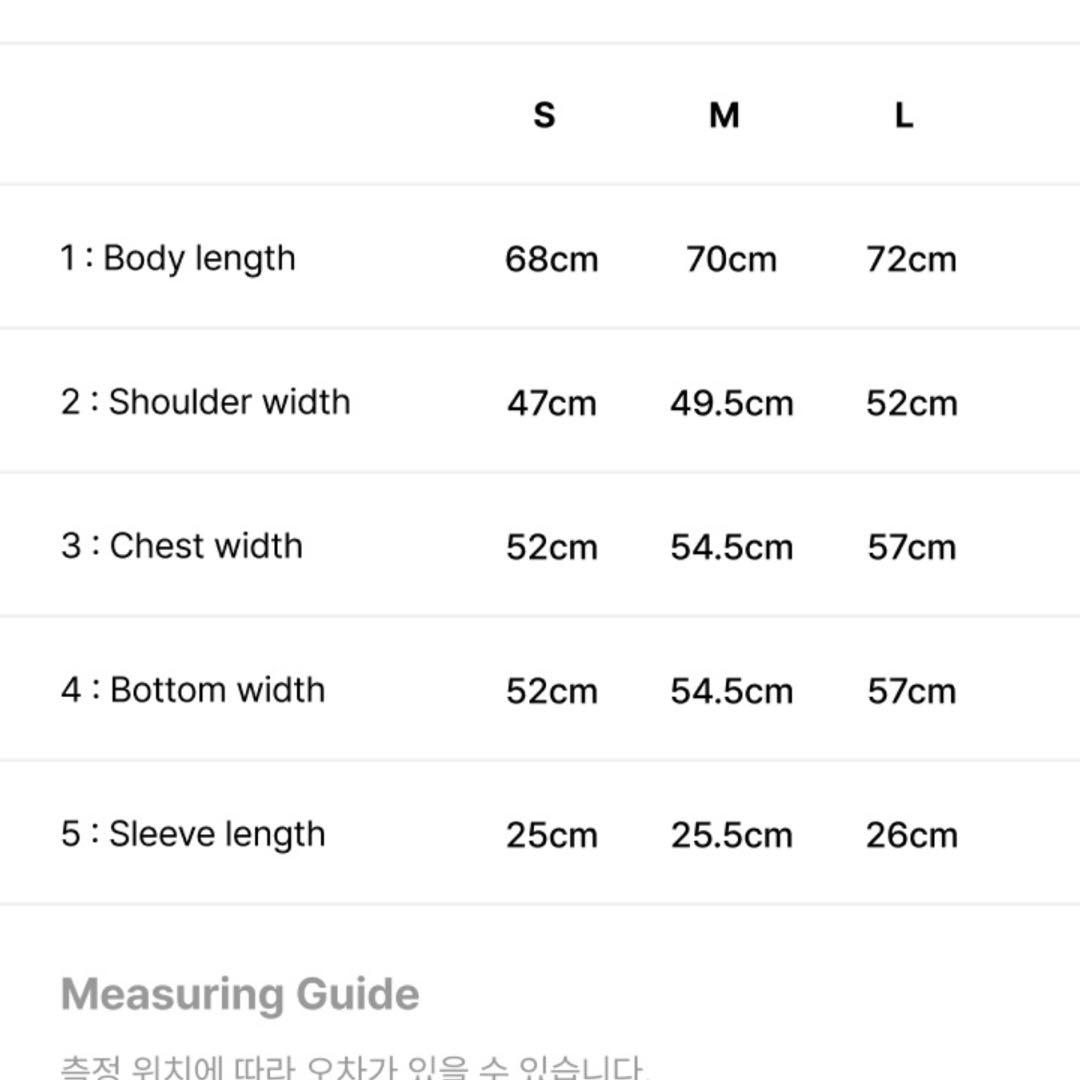
Task: Select the M size column header
Action: coord(724,115)
